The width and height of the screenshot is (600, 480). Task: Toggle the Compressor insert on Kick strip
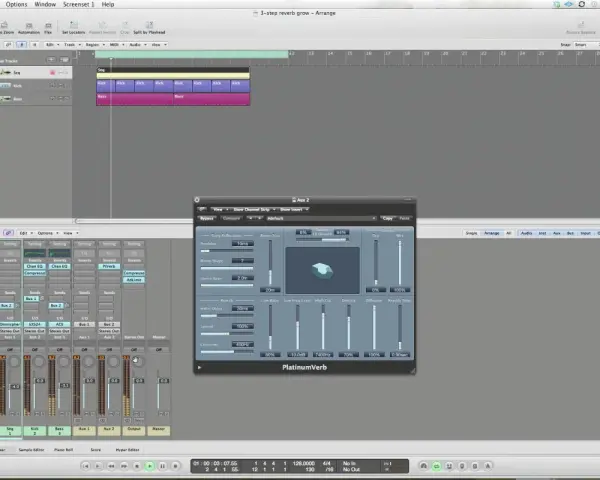point(34,273)
